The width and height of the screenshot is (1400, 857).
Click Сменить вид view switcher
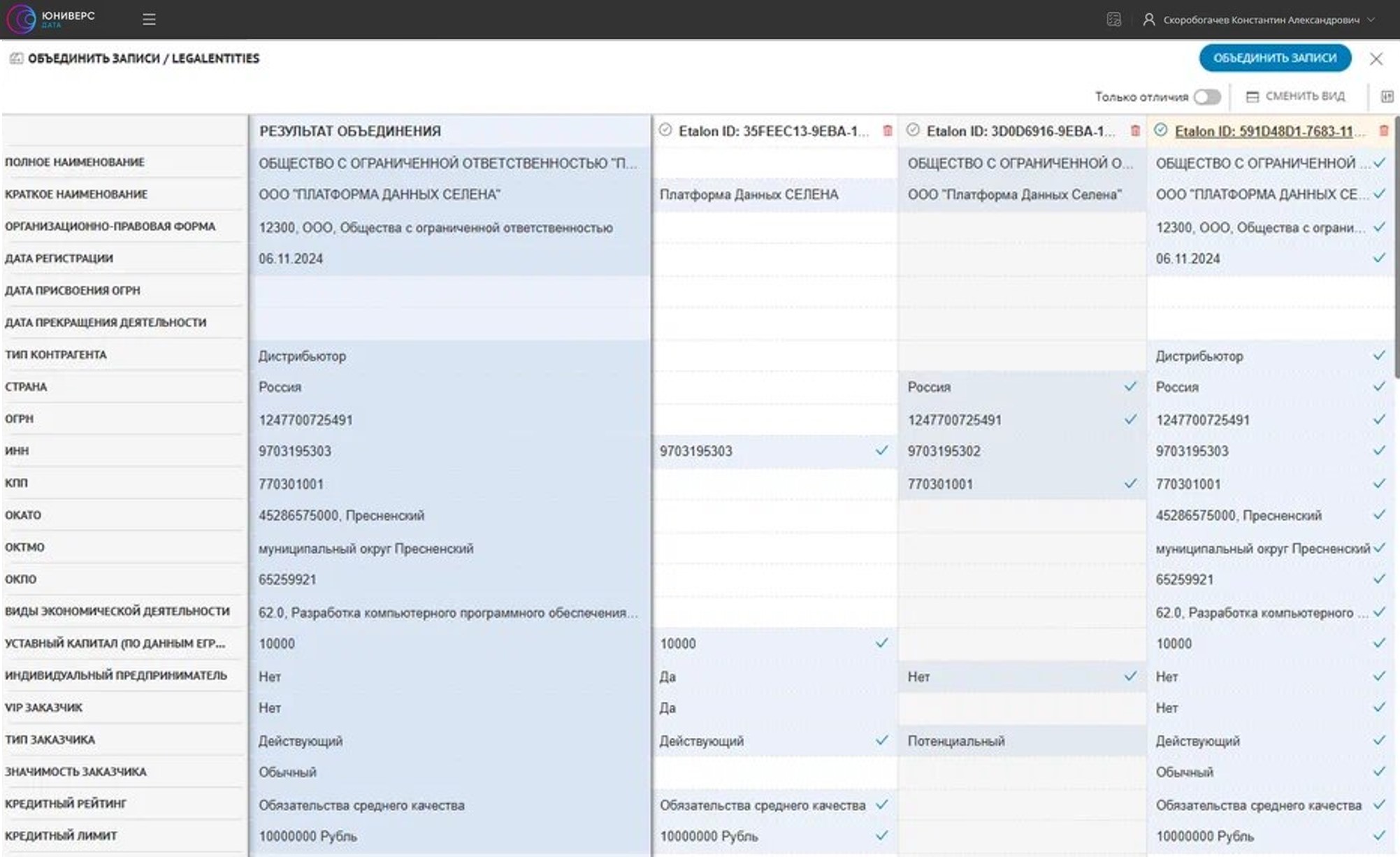tap(1295, 96)
